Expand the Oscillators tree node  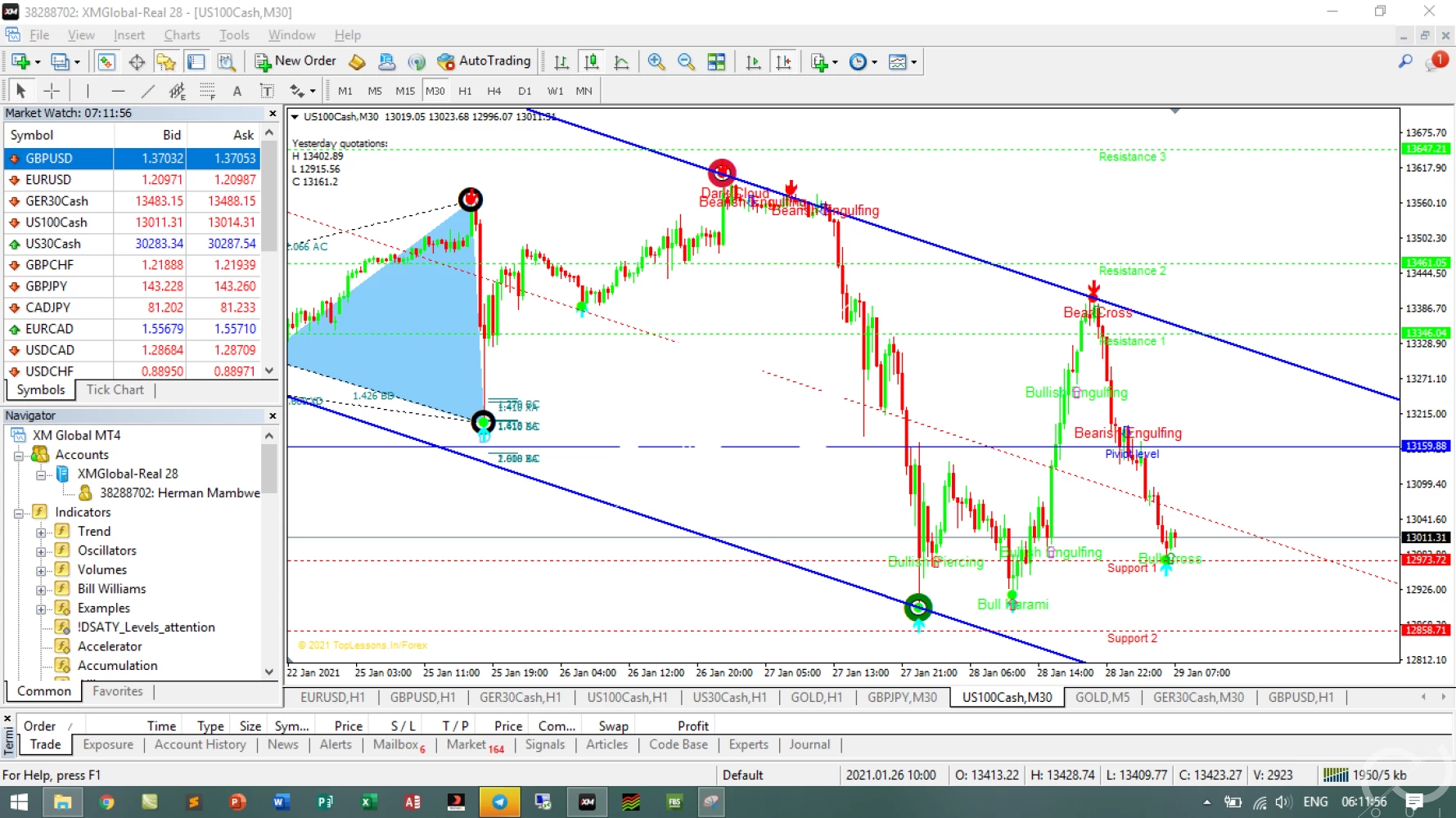(41, 551)
